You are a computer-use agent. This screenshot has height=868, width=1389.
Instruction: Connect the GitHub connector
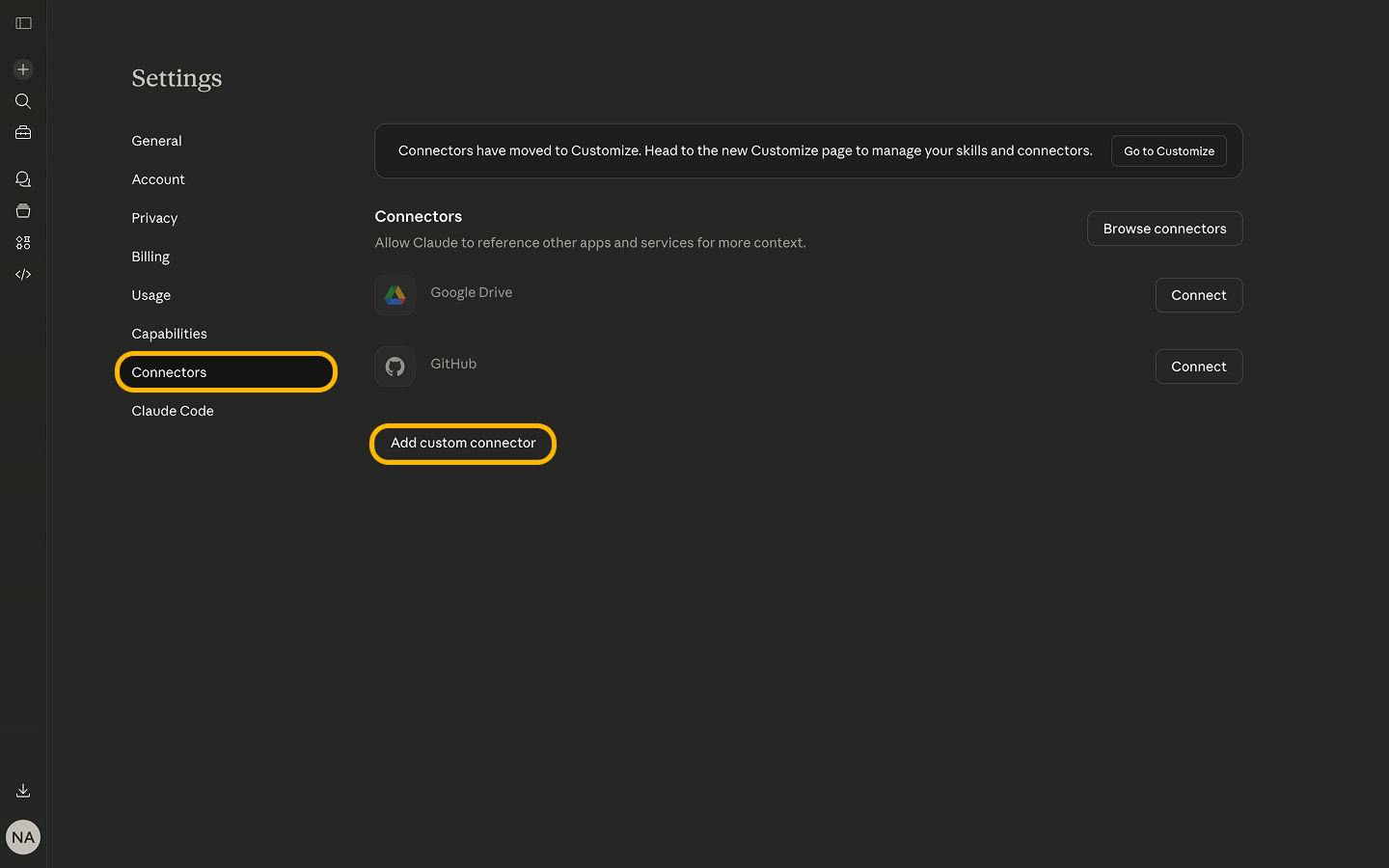coord(1198,366)
